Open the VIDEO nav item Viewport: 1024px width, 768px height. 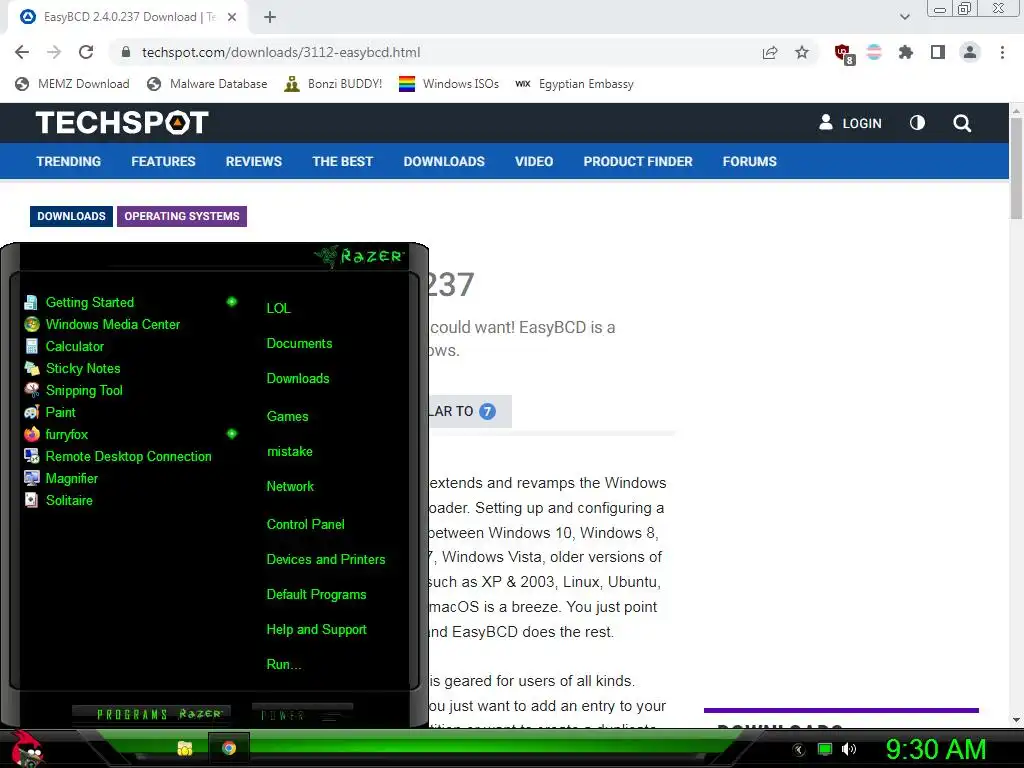[534, 161]
